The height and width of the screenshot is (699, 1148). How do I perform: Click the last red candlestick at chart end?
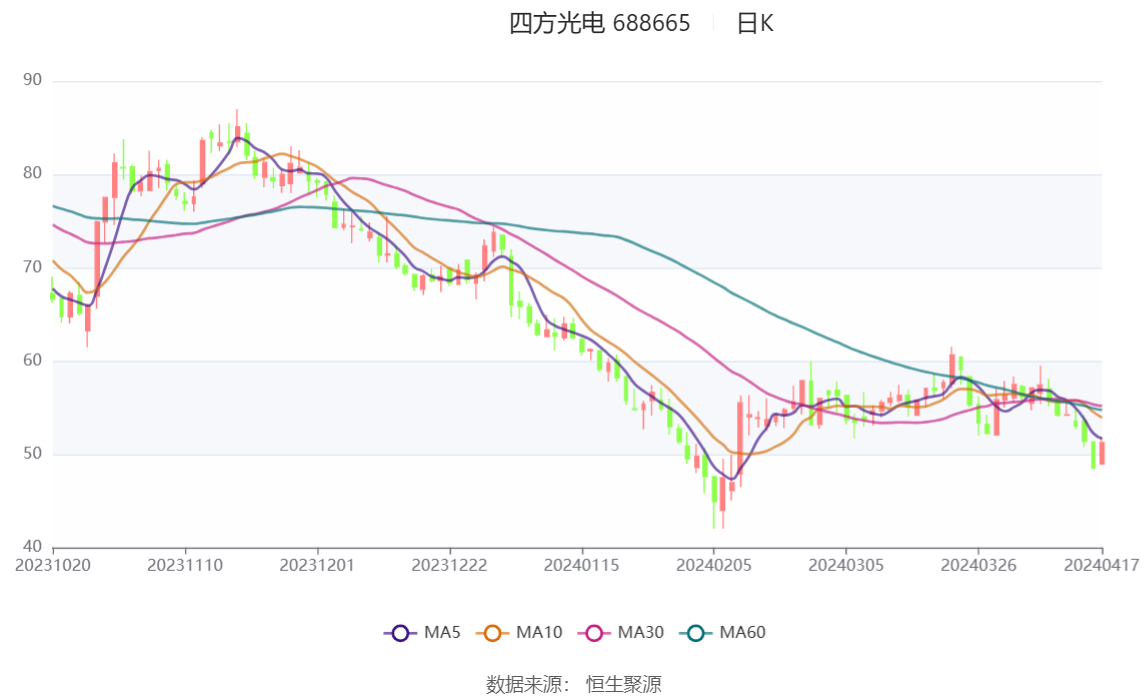pos(1102,453)
